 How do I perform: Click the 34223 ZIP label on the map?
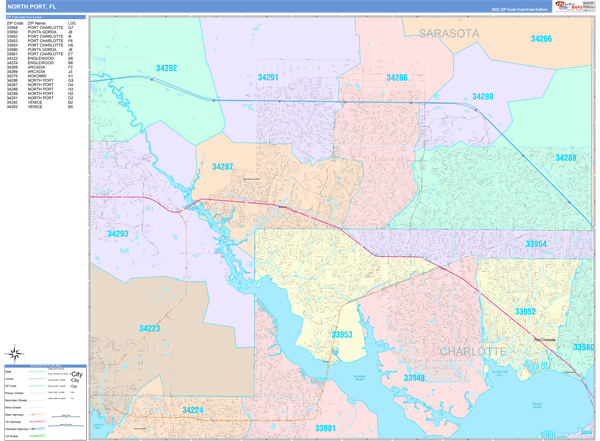[x=150, y=328]
